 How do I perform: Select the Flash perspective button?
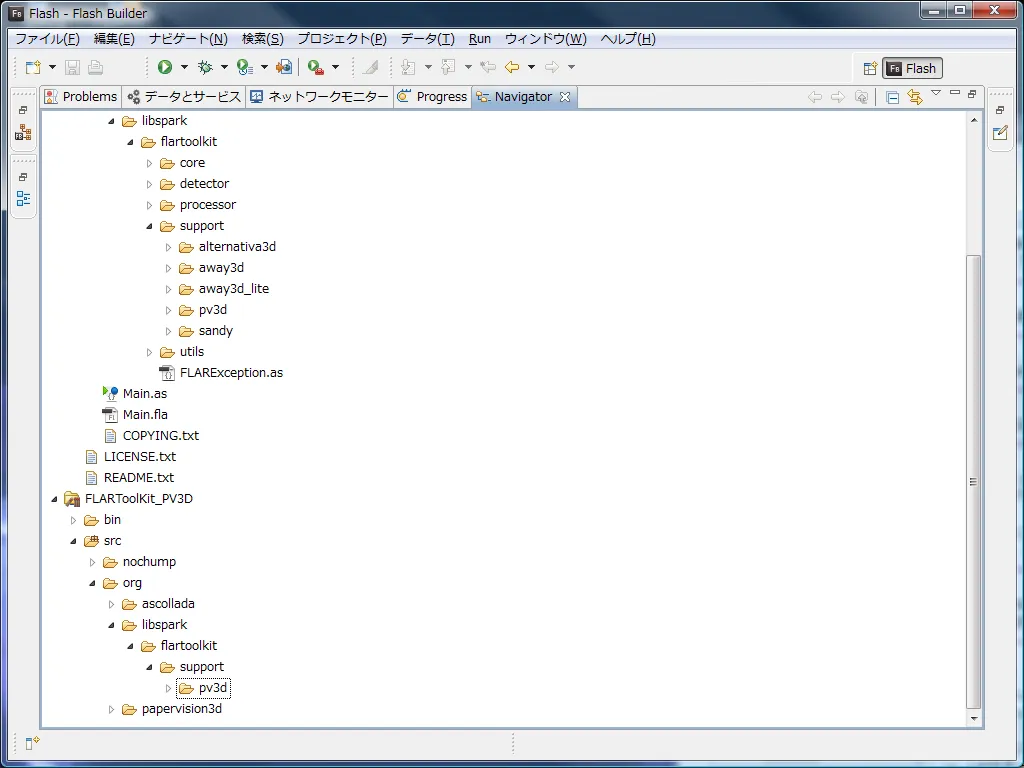click(912, 69)
